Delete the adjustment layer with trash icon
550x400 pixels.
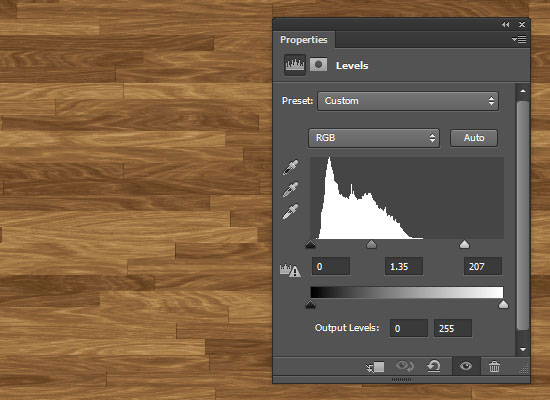[494, 367]
